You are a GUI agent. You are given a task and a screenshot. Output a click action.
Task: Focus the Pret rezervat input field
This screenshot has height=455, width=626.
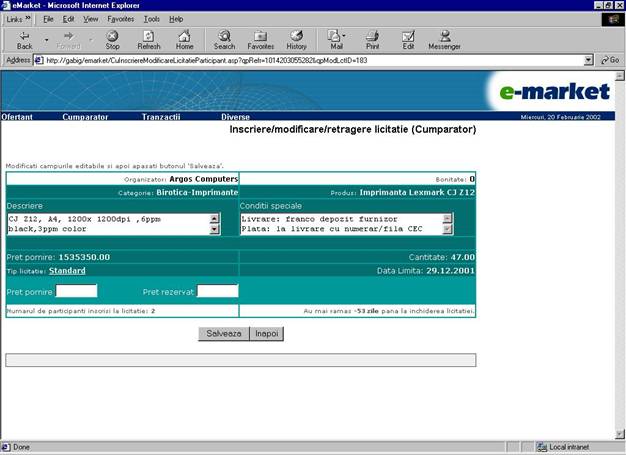(x=217, y=291)
